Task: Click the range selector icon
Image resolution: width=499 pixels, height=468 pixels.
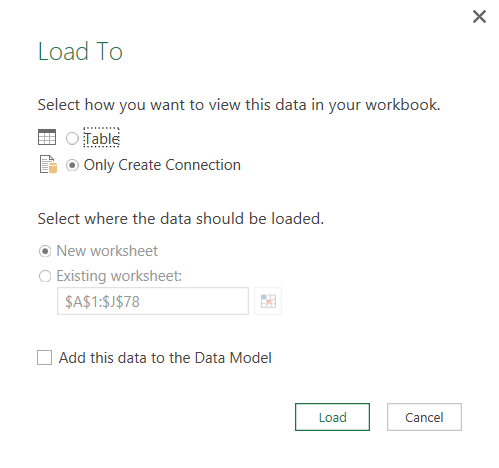Action: 268,301
